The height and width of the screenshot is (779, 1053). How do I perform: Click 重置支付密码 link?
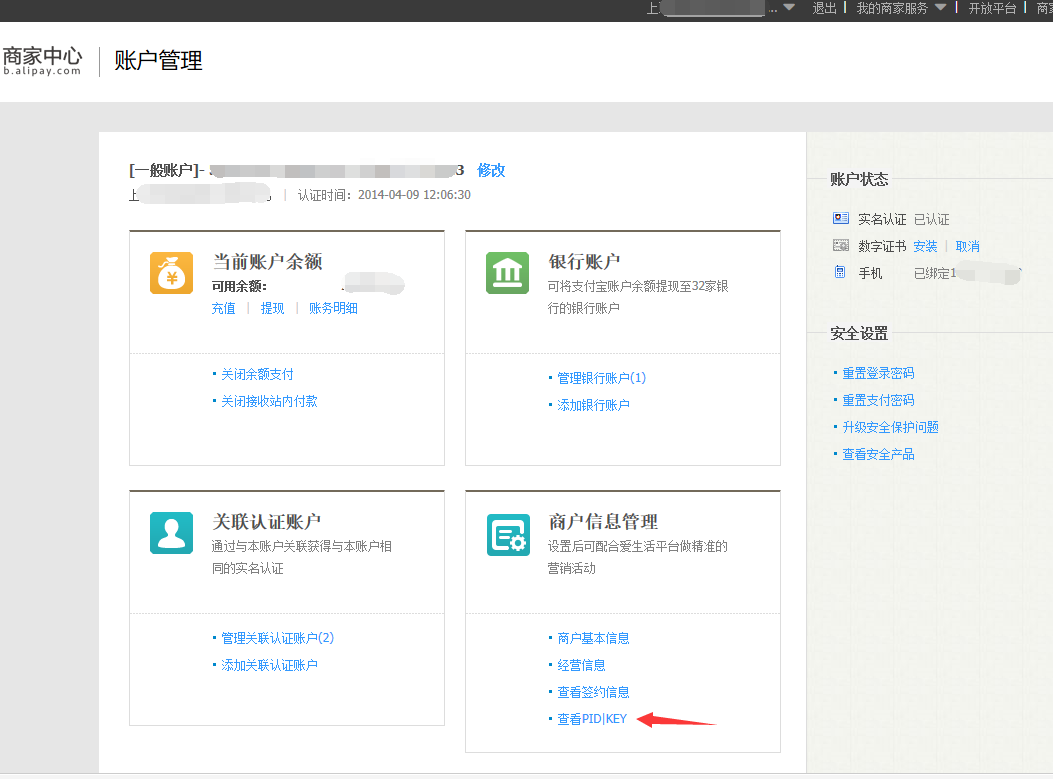(x=878, y=400)
